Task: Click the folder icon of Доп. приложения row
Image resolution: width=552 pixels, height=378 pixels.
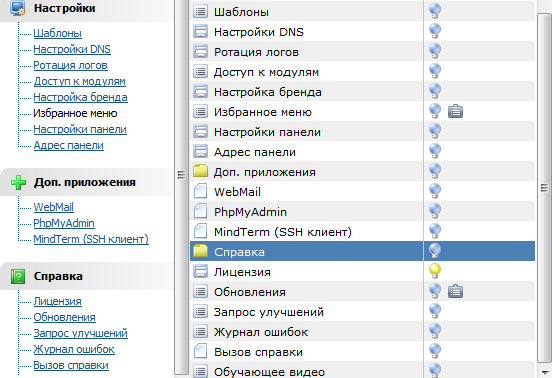Action: click(x=201, y=171)
